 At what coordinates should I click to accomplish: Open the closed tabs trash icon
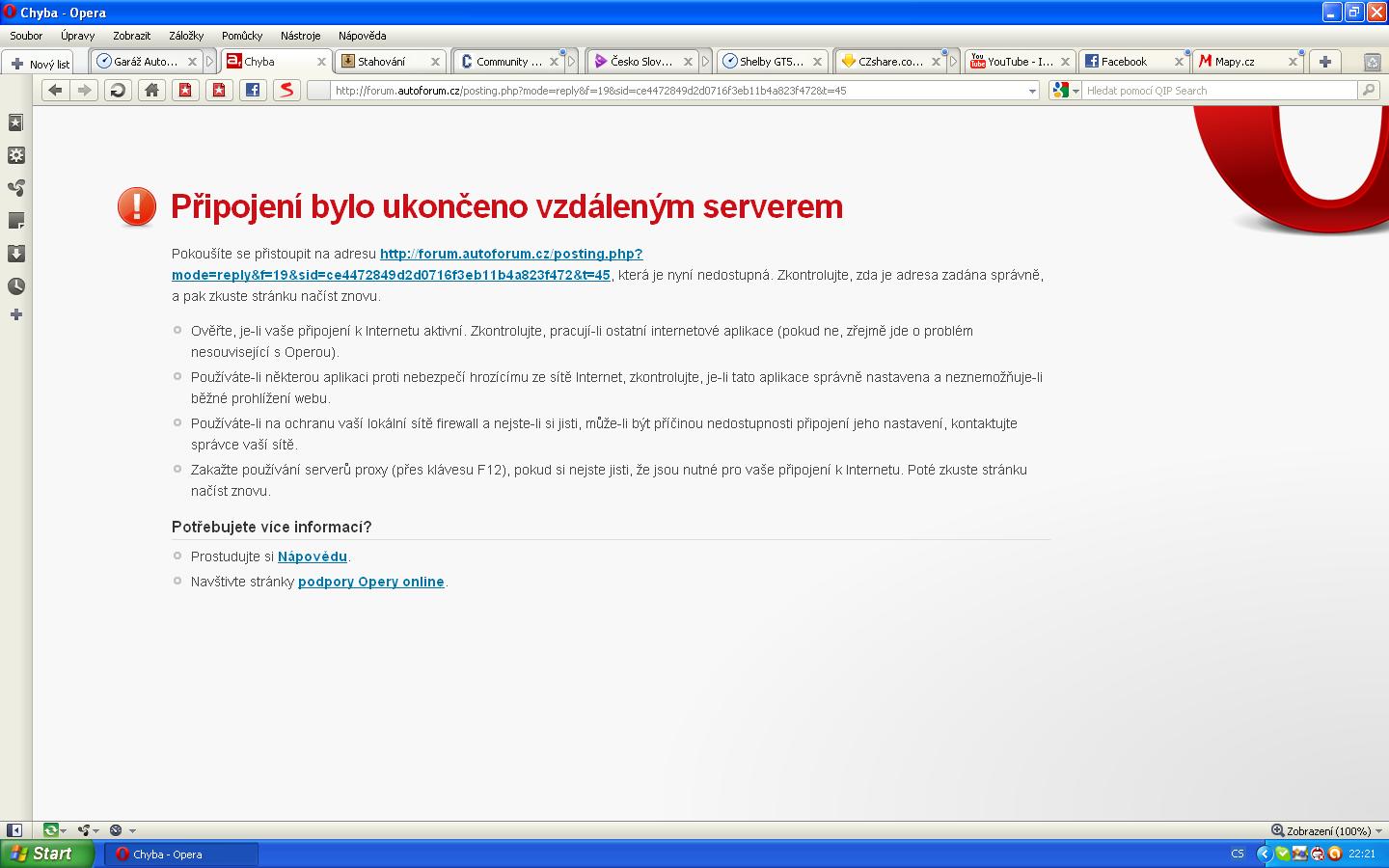click(1372, 62)
